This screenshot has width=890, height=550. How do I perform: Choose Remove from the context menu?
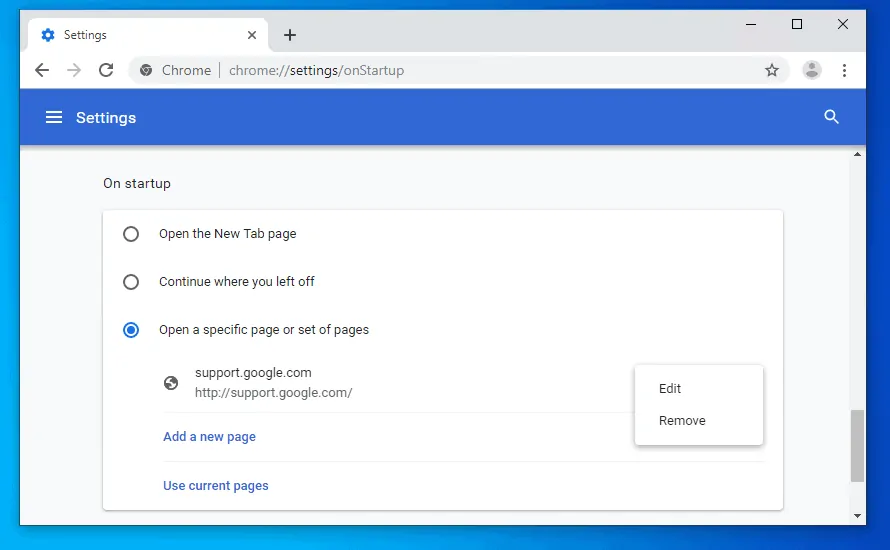(682, 421)
